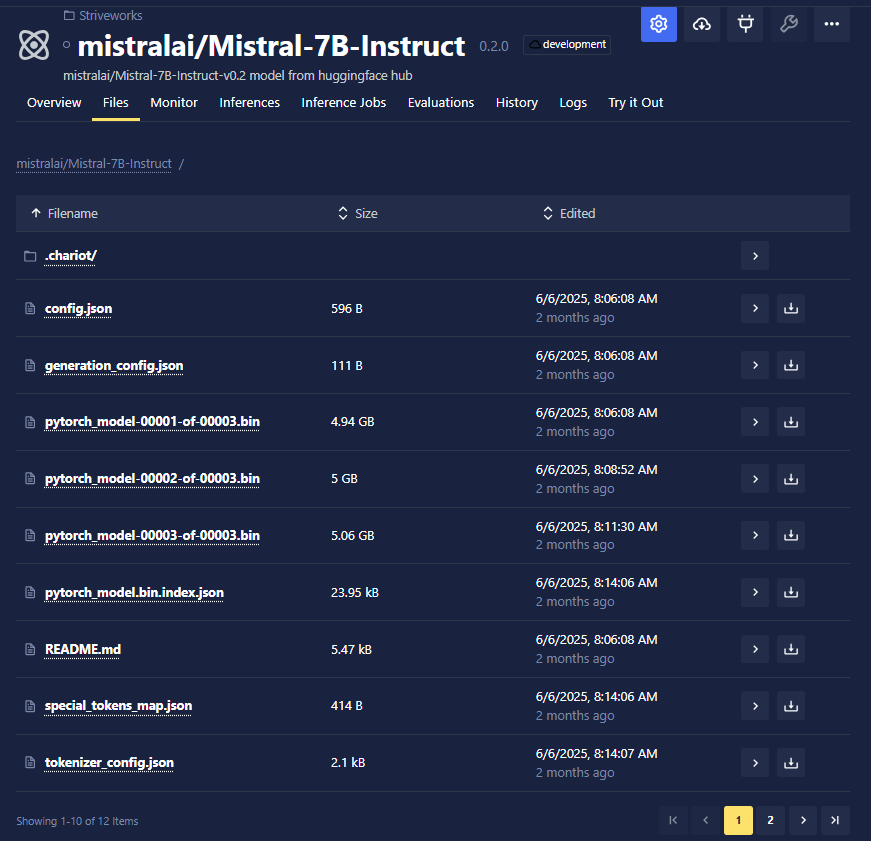Sort the table by Filename
Screen dimensions: 871x841
(64, 213)
